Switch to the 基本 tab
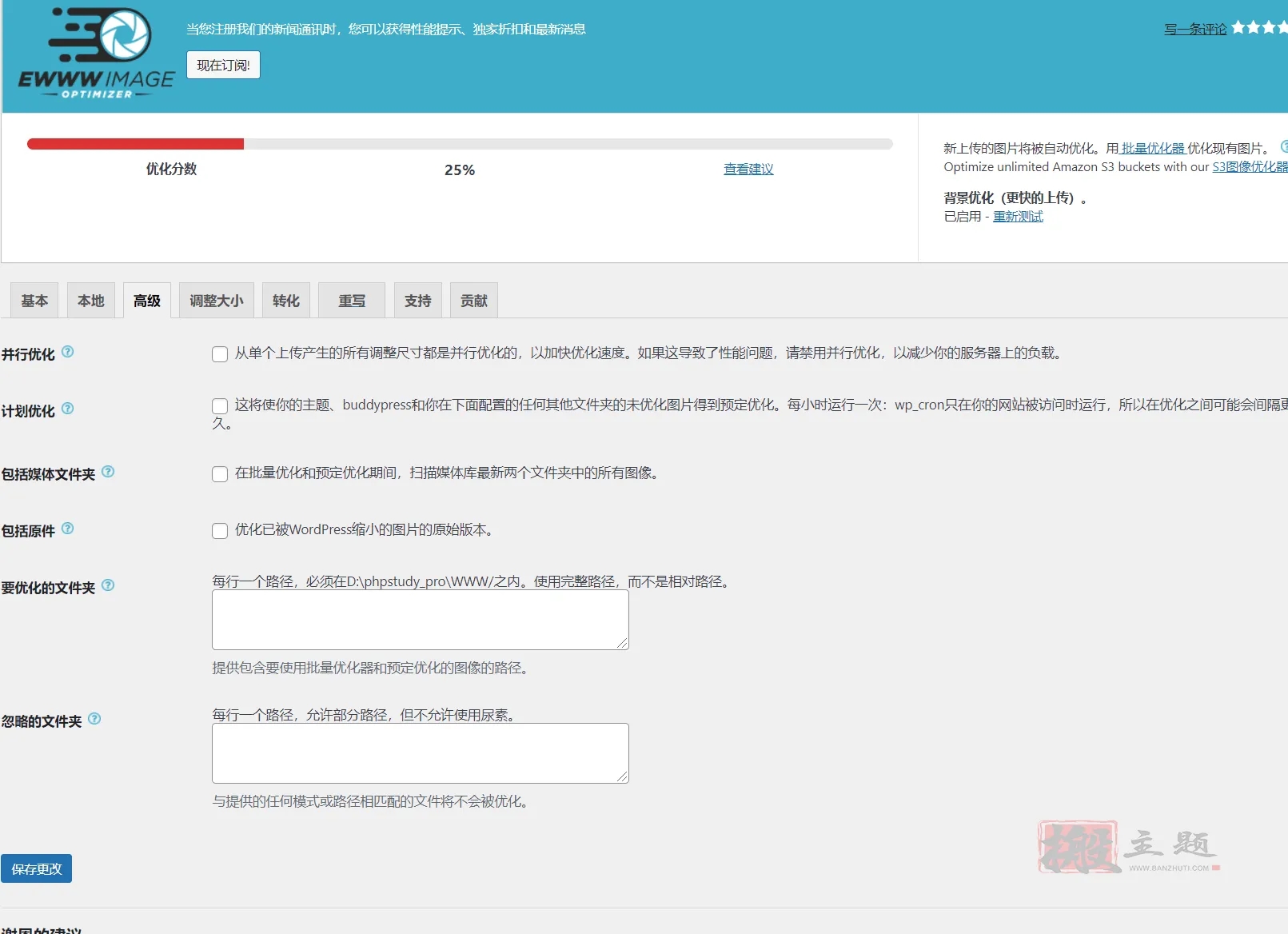The image size is (1288, 934). coord(34,301)
